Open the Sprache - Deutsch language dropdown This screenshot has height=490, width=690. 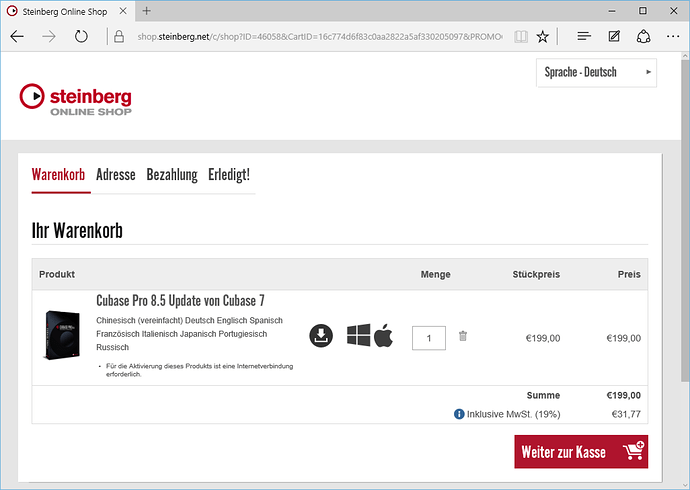[x=596, y=73]
